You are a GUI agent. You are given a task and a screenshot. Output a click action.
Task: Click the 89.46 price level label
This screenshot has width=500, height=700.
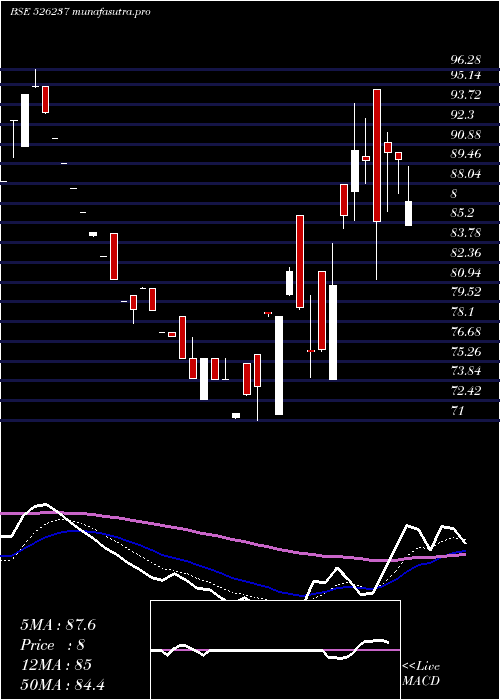point(466,154)
